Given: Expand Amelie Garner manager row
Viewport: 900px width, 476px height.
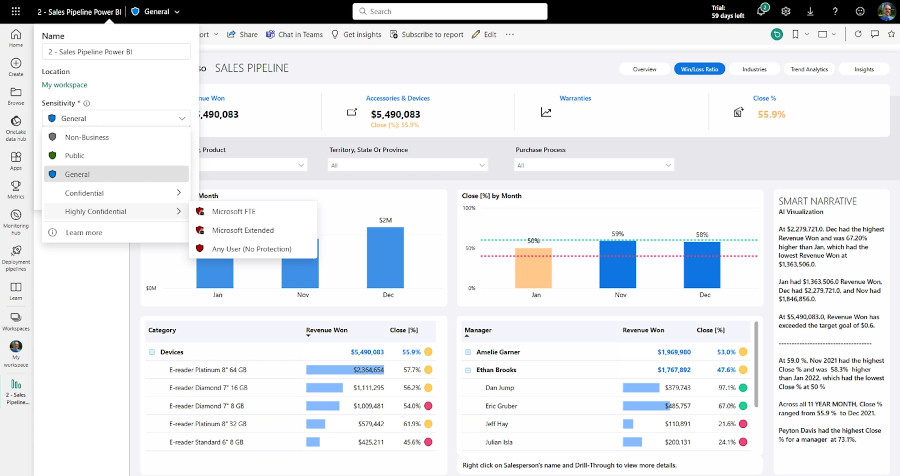Looking at the screenshot, I should pyautogui.click(x=468, y=352).
